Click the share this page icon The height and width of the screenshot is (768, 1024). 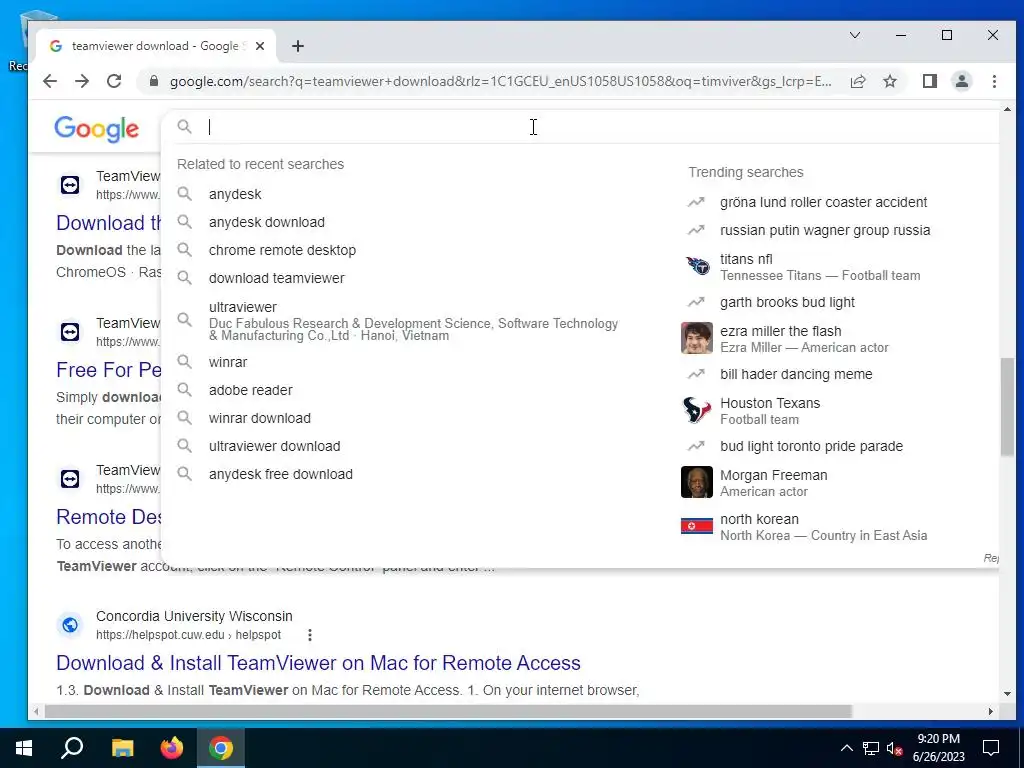coord(858,81)
